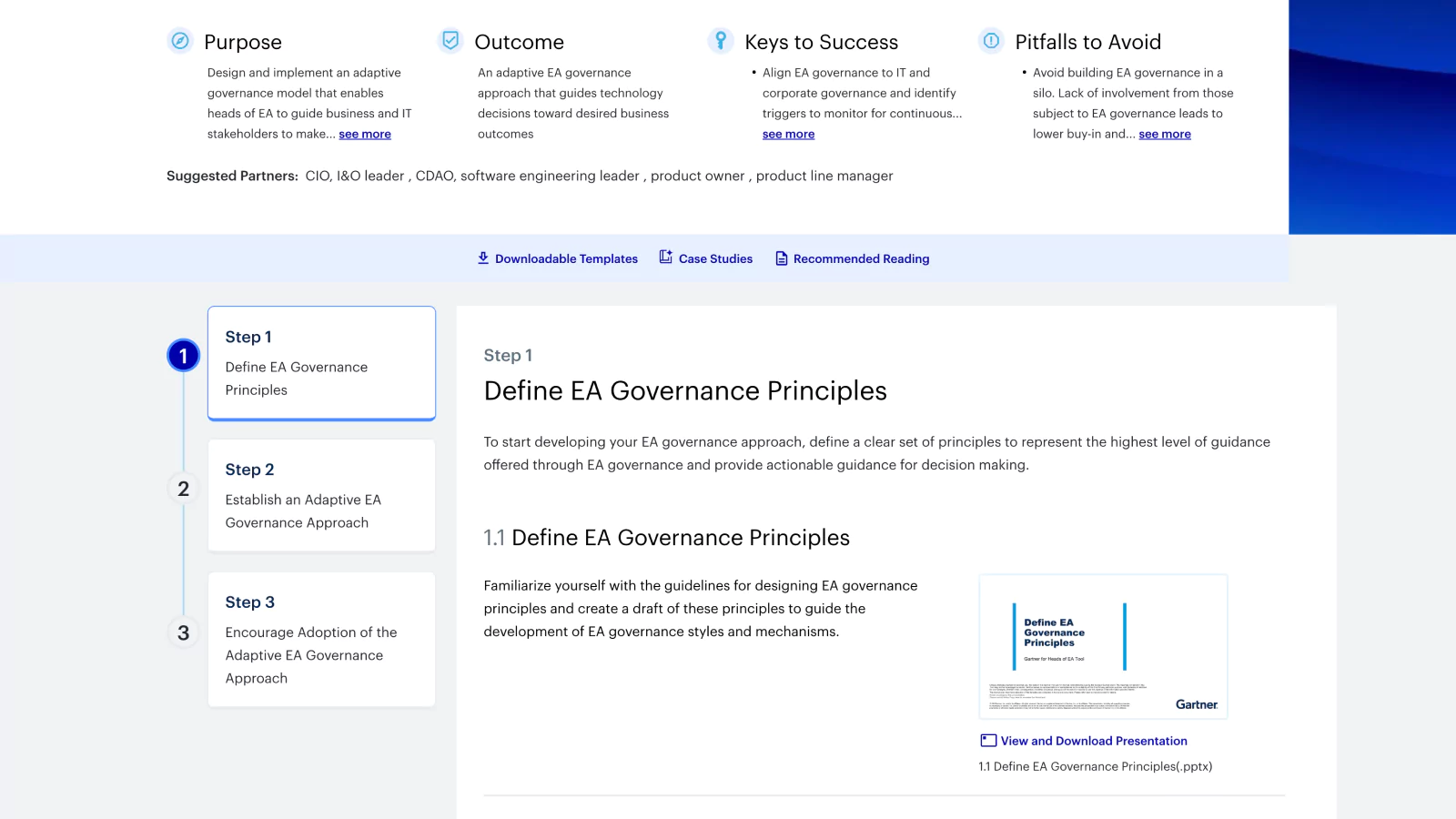The height and width of the screenshot is (819, 1456).
Task: Select the key icon beside Keys to Success
Action: pyautogui.click(x=721, y=40)
